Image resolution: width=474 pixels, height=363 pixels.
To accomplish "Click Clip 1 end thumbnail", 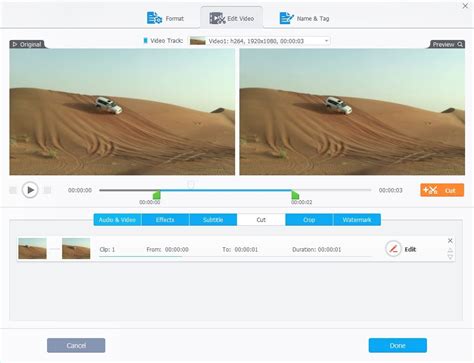I will pyautogui.click(x=76, y=249).
